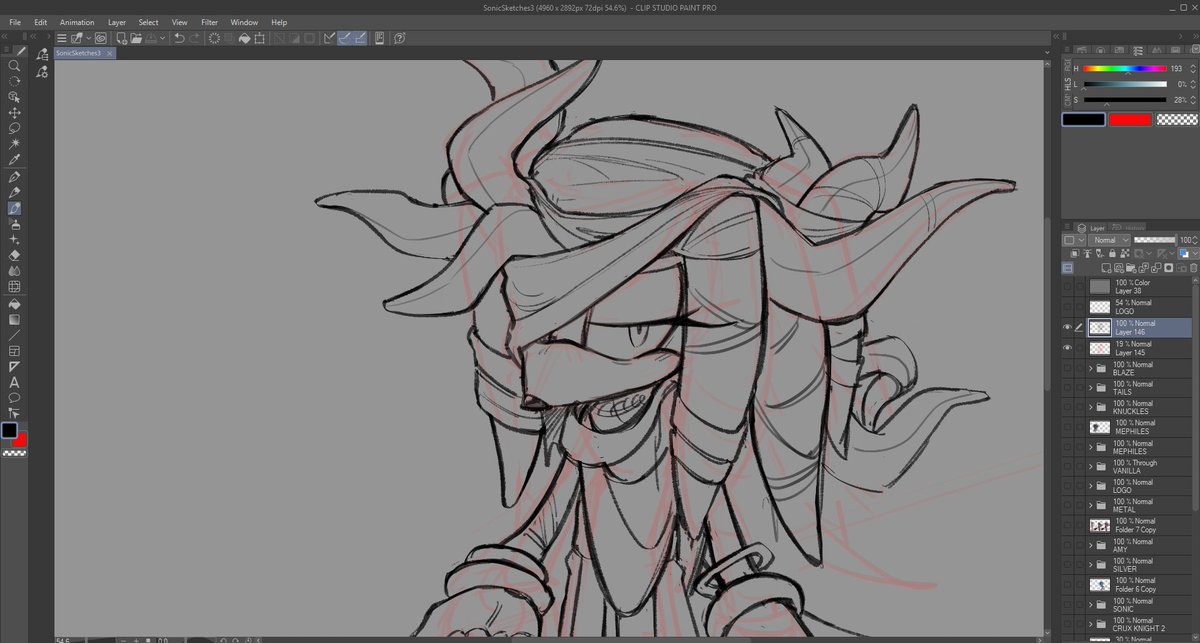Hide Layer 145 using its eye icon
This screenshot has height=643, width=1200.
tap(1067, 348)
